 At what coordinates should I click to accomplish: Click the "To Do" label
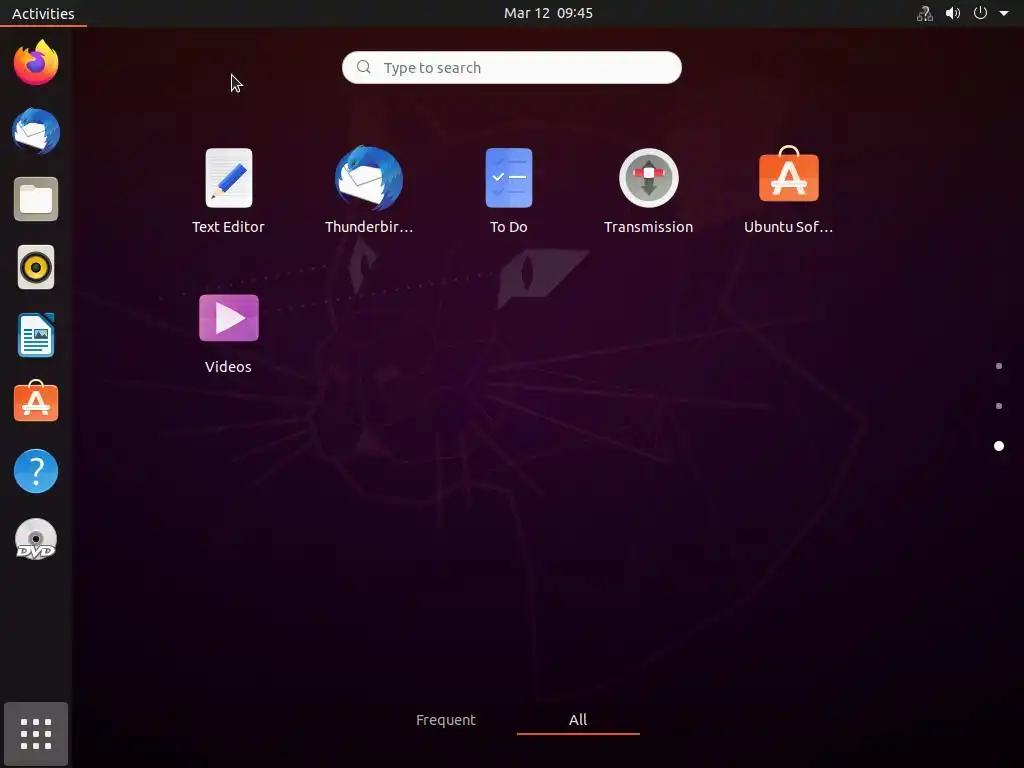[x=509, y=227]
